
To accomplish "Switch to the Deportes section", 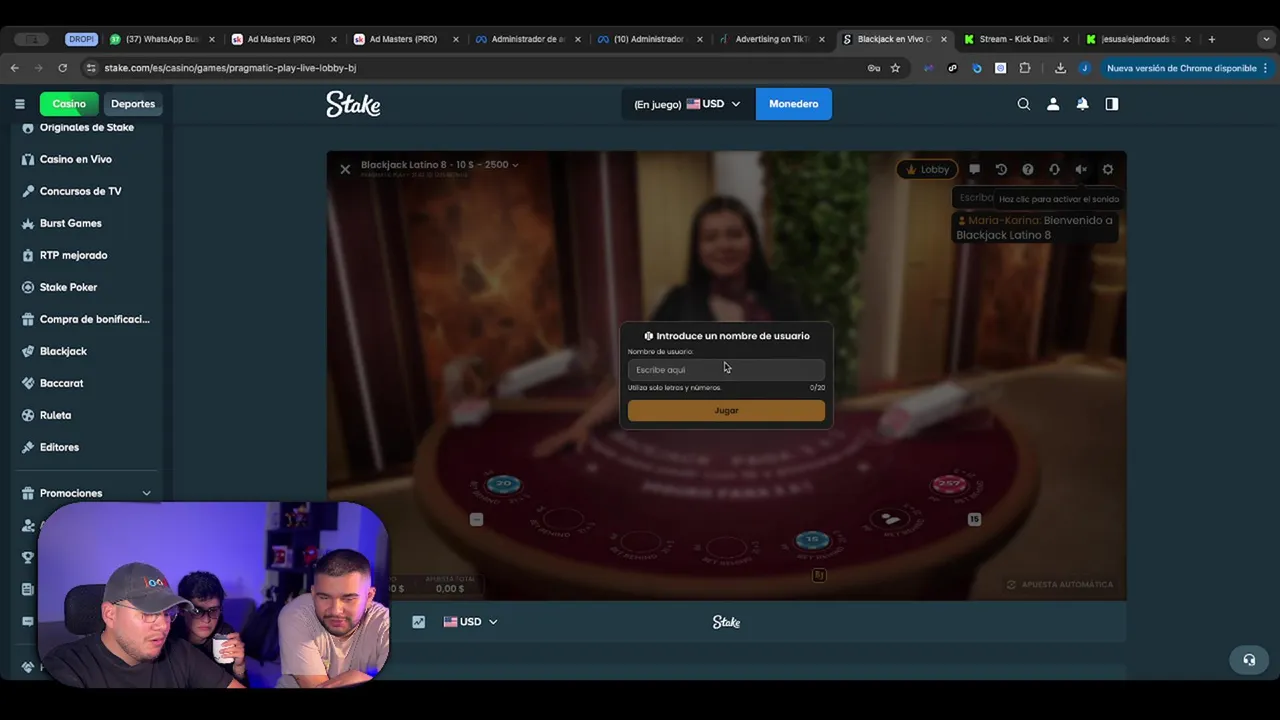I will point(133,104).
